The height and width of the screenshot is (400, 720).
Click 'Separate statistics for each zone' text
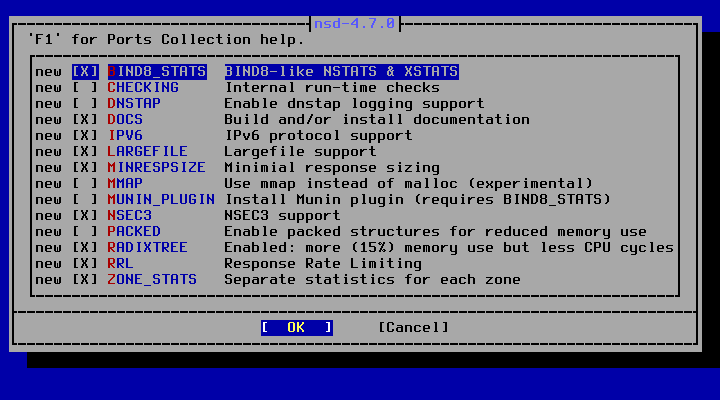coord(372,280)
